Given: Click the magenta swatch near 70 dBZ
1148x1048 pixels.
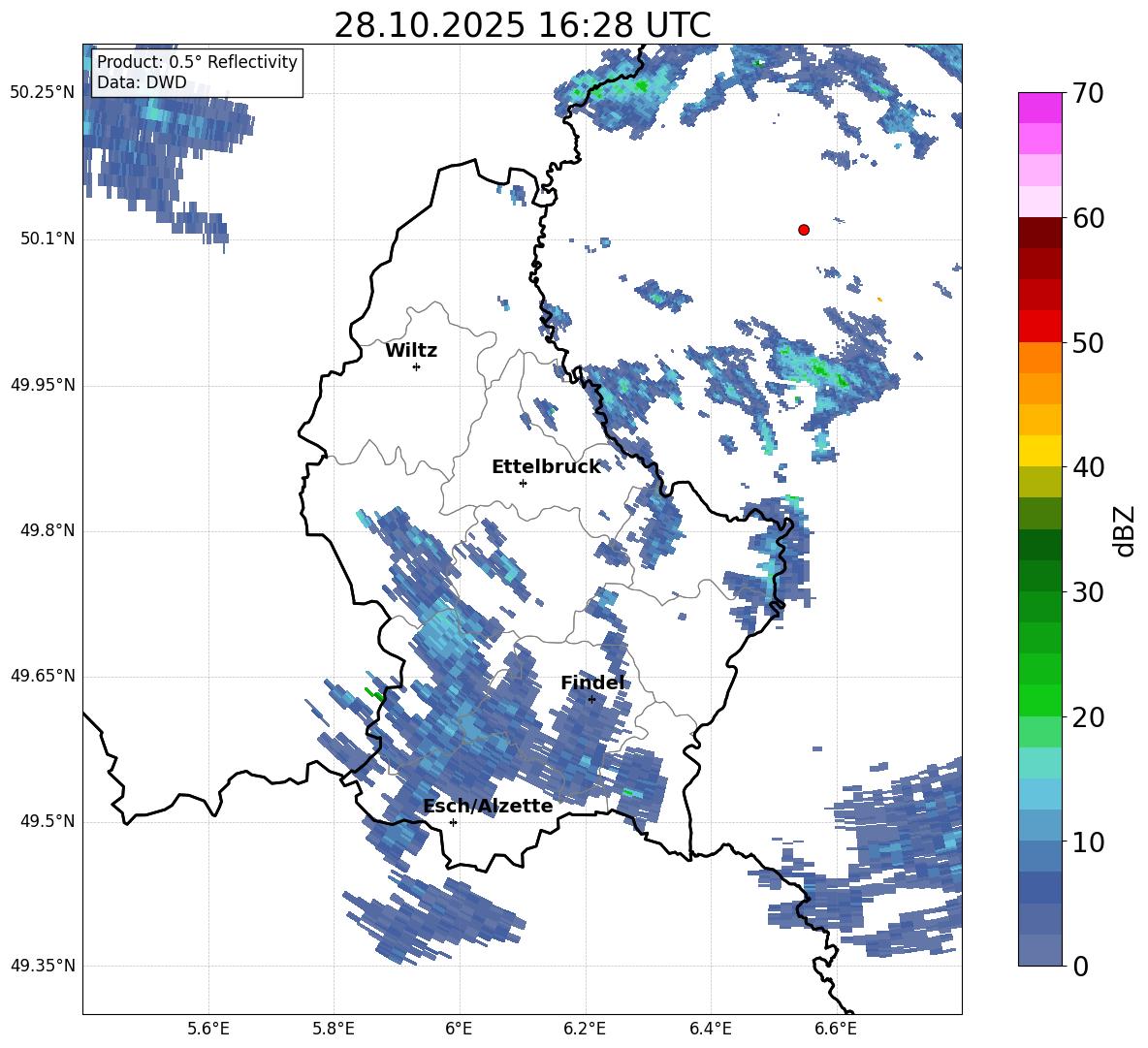Looking at the screenshot, I should tap(1039, 108).
